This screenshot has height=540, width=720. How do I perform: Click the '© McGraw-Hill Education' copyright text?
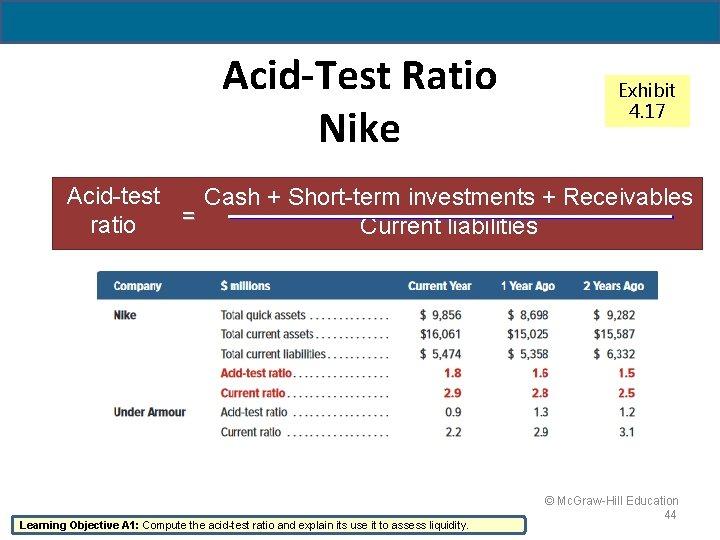(x=611, y=501)
